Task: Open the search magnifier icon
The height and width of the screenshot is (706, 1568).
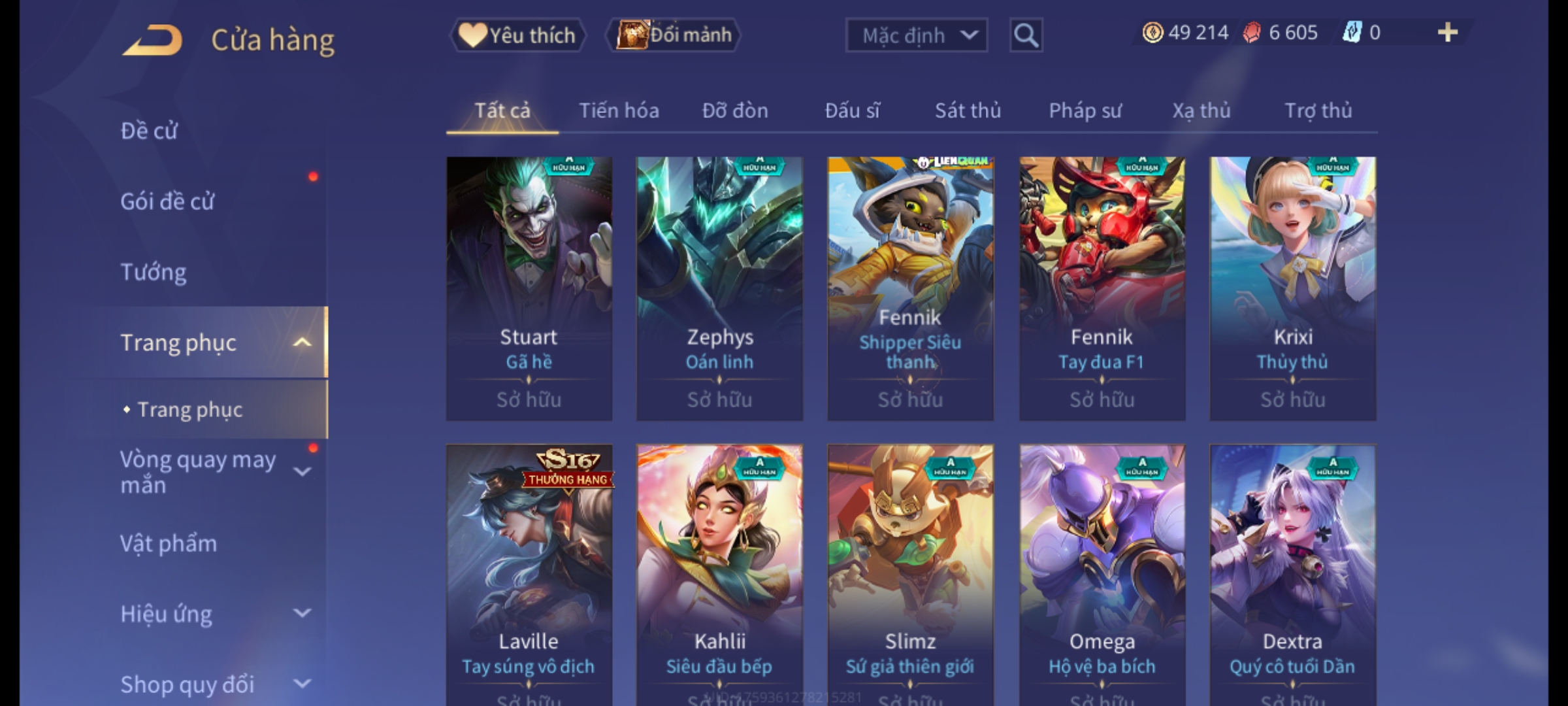Action: point(1026,35)
